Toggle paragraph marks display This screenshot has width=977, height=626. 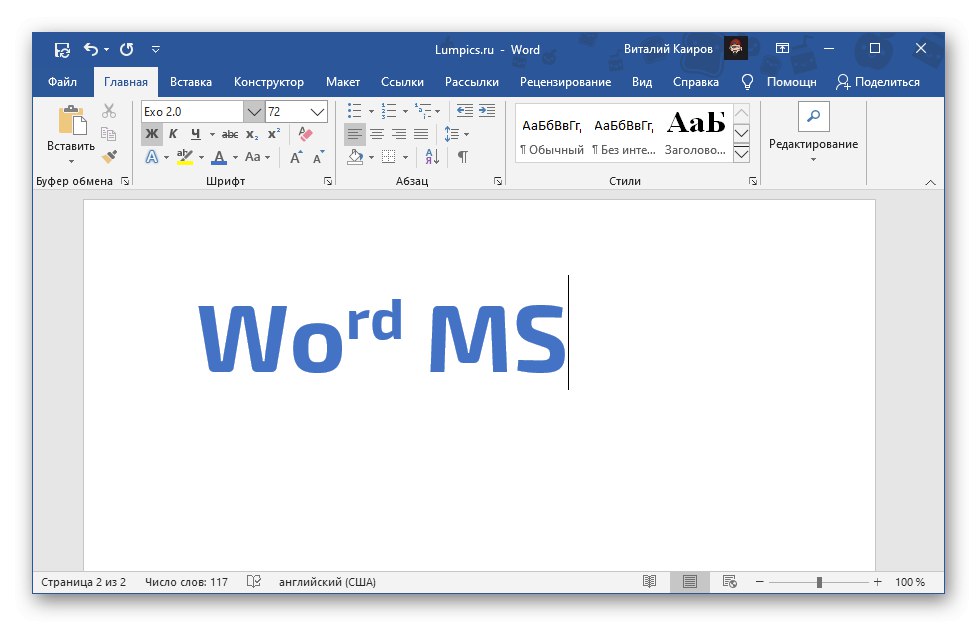(462, 157)
